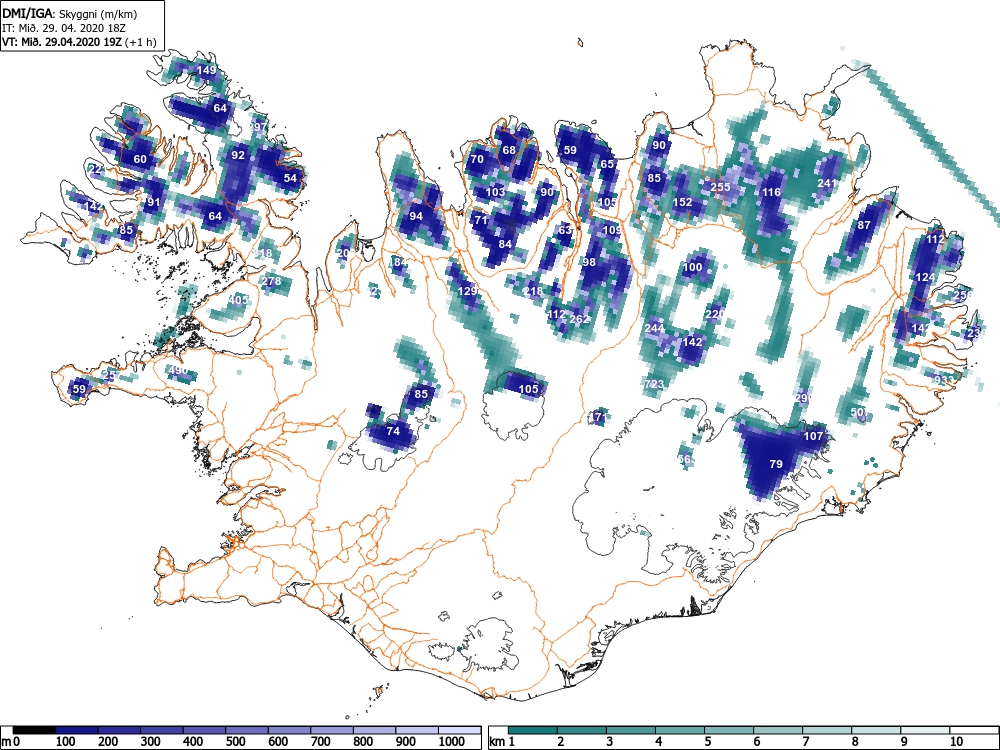Select the VT: Mið. 29.04.2020 19Z line
This screenshot has height=750, width=1000.
click(x=79, y=42)
